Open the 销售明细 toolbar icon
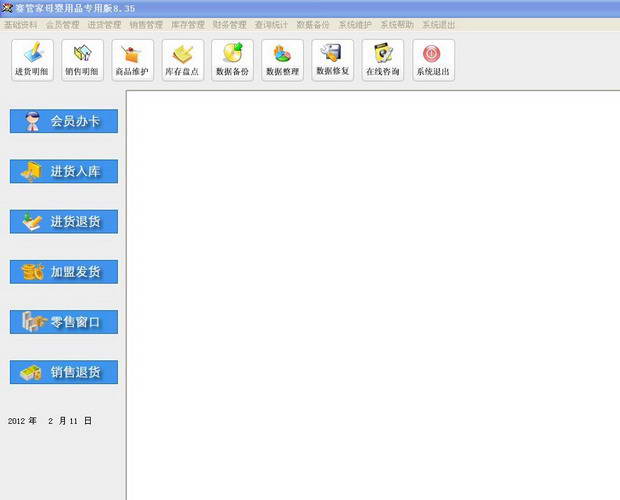 point(82,60)
